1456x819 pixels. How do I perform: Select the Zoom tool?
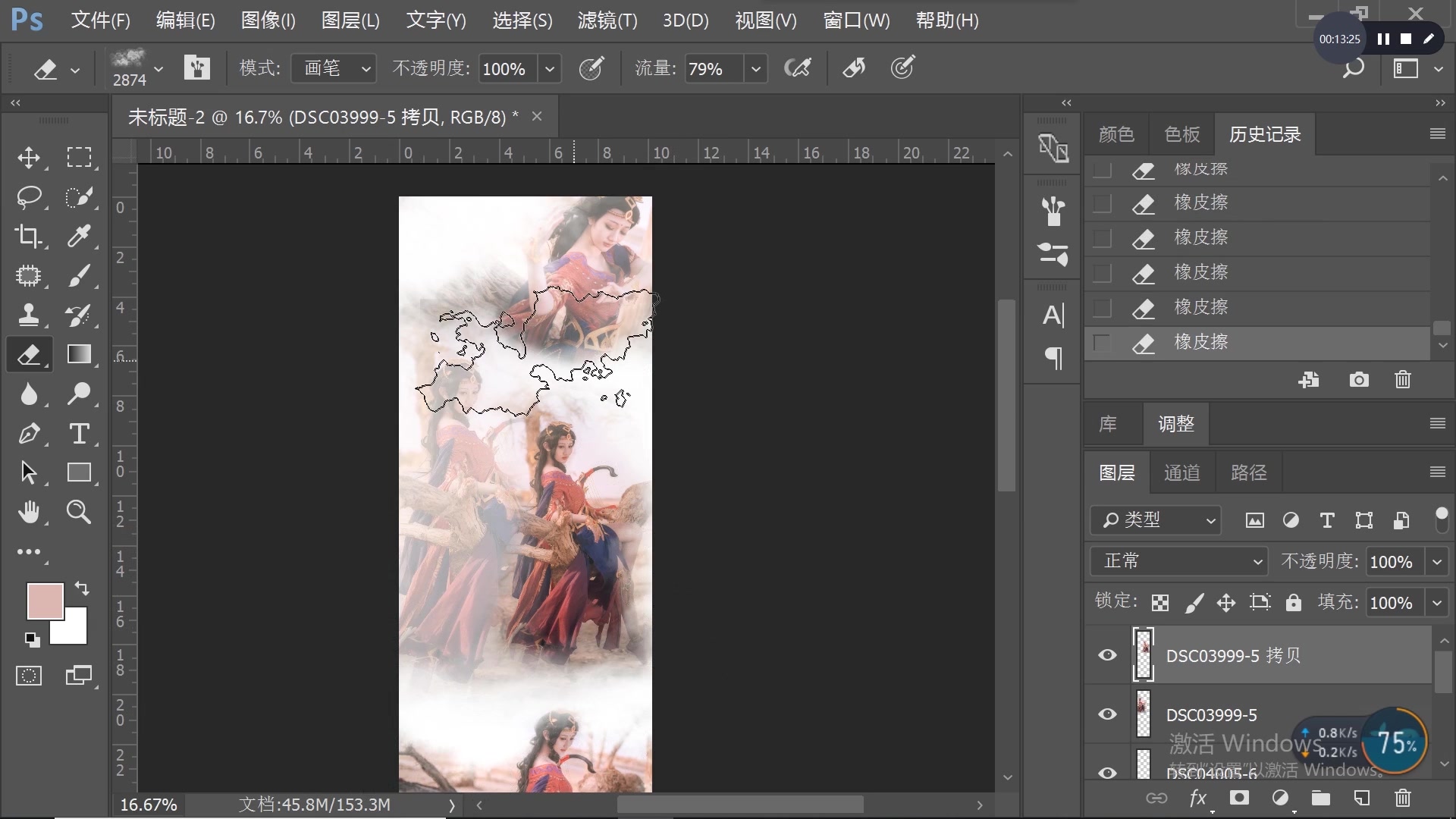(x=79, y=513)
